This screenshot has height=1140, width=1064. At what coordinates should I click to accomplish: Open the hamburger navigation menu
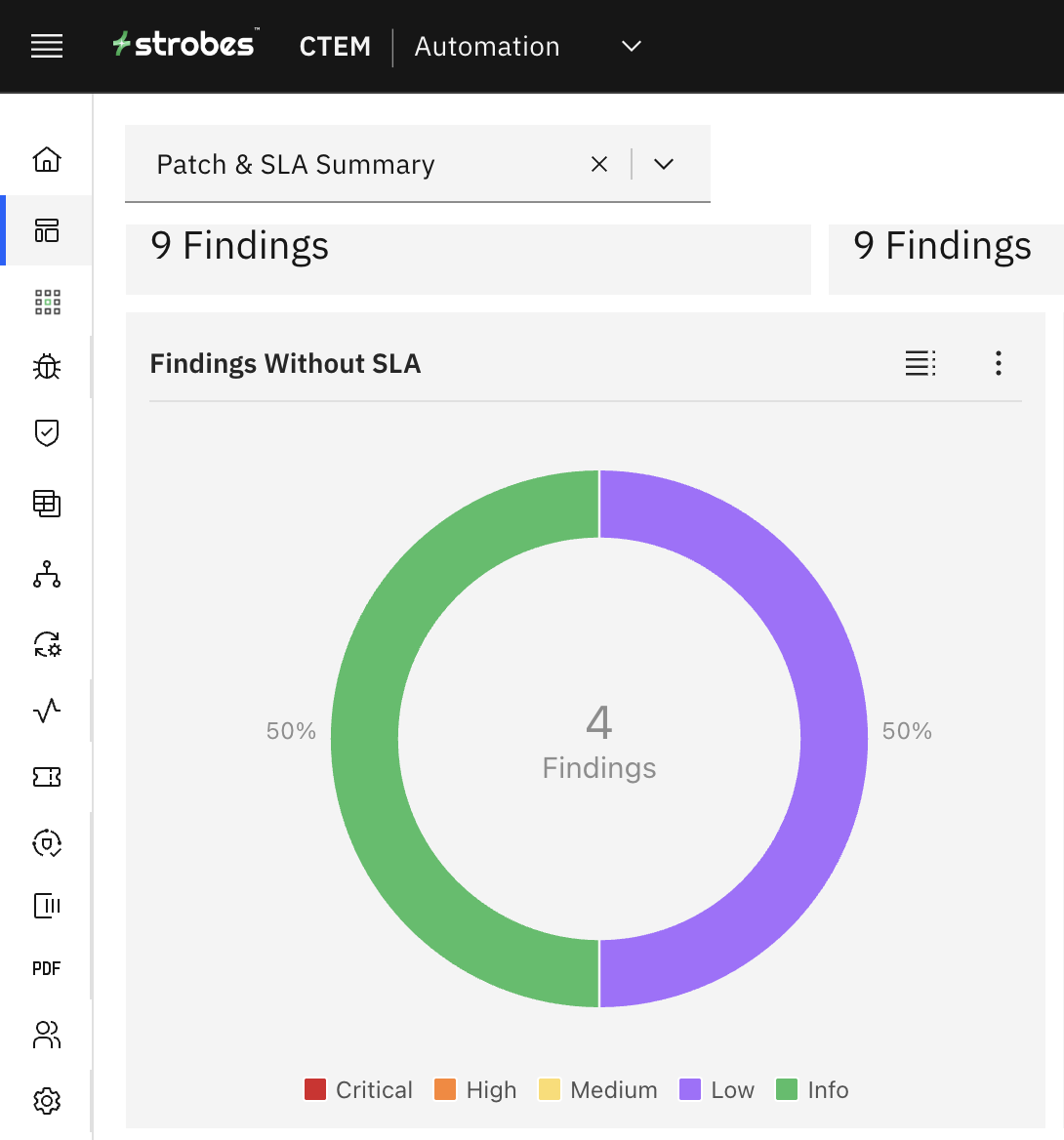[47, 46]
